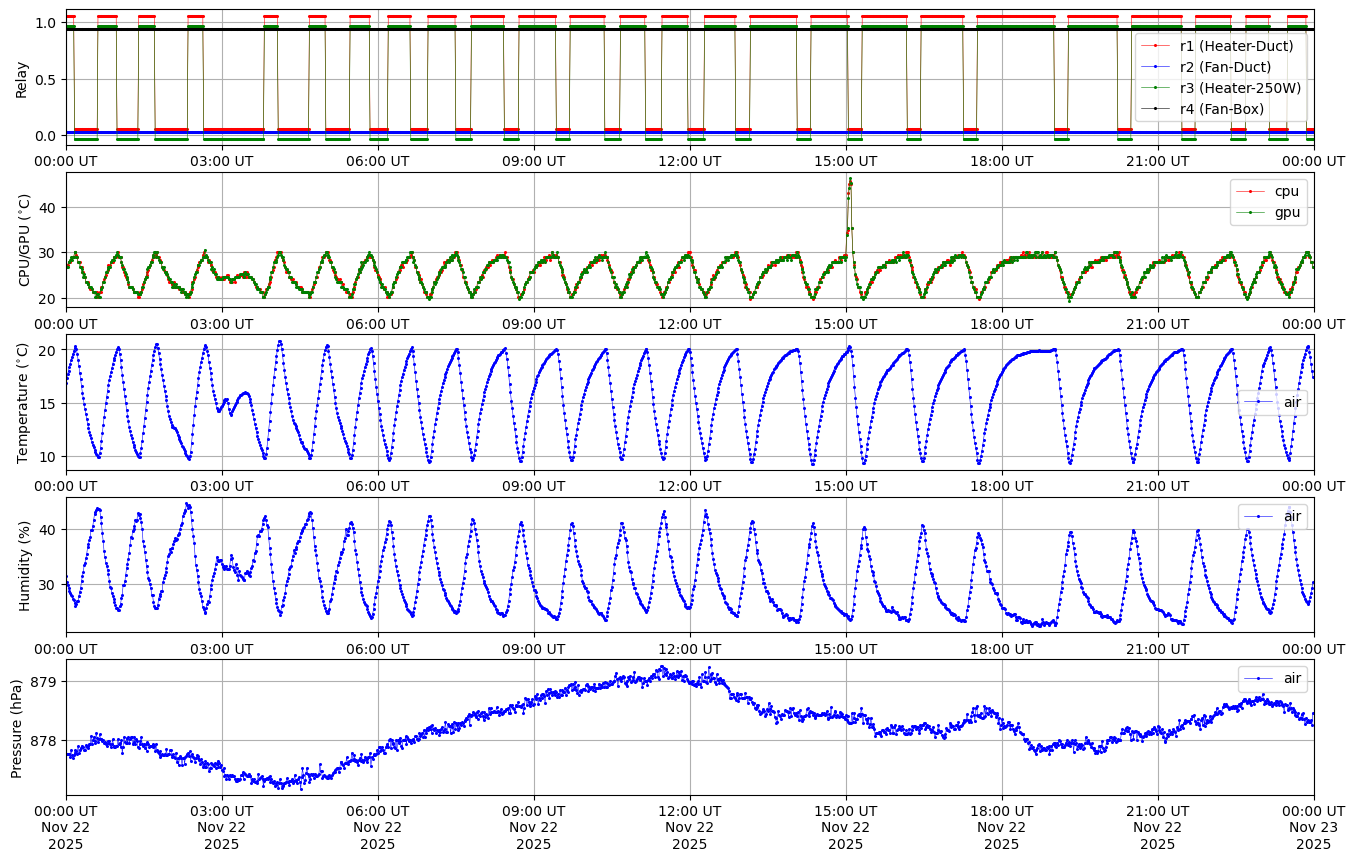Click the CPU/GPU temperature spike near 15:00
This screenshot has width=1355, height=861.
(850, 182)
